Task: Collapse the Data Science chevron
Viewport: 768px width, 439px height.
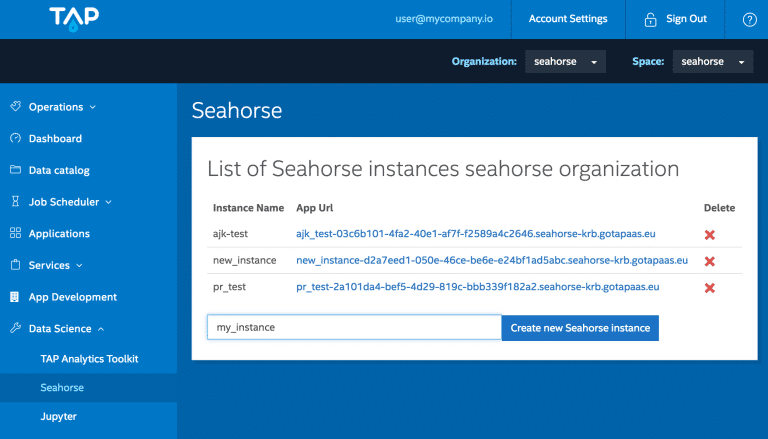Action: point(101,329)
